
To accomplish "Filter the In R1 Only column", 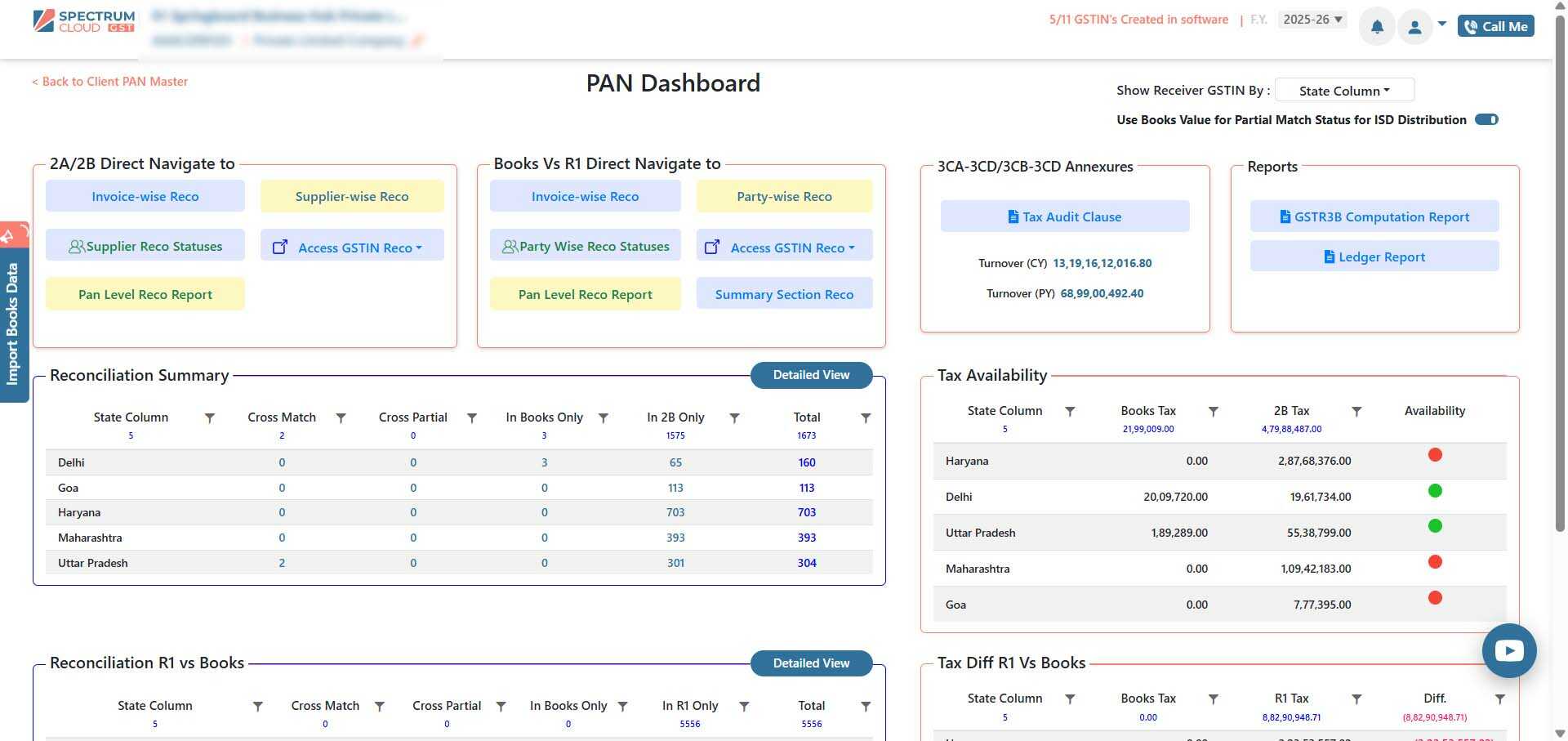I will (744, 706).
